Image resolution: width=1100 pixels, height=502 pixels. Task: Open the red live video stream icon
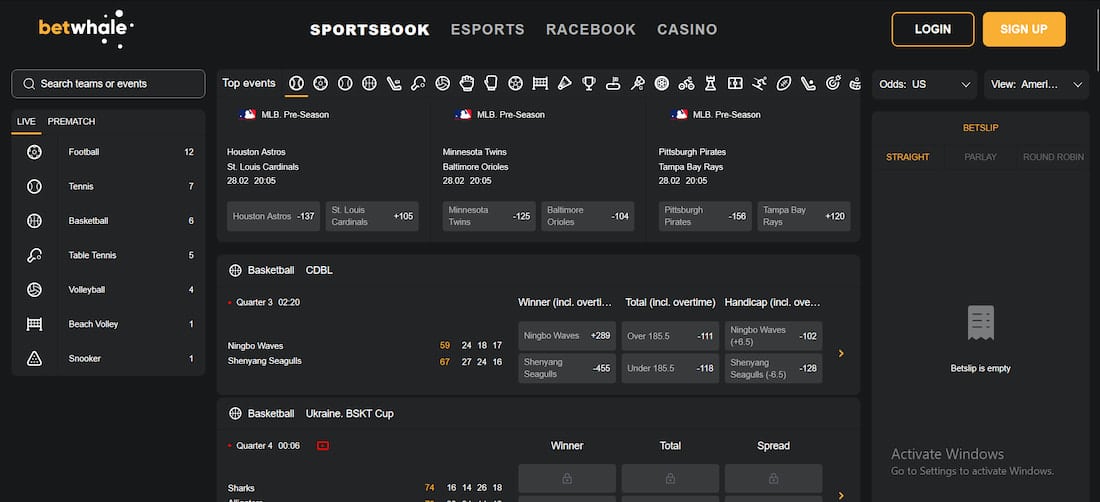click(323, 445)
